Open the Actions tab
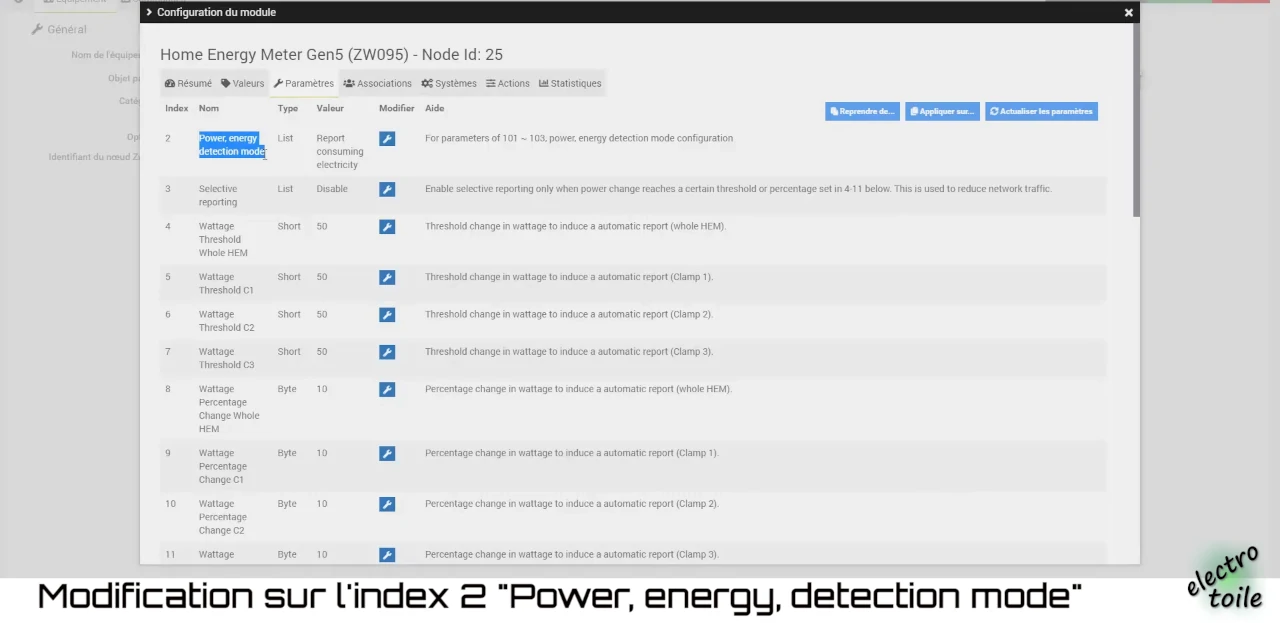The image size is (1280, 623). click(x=508, y=83)
